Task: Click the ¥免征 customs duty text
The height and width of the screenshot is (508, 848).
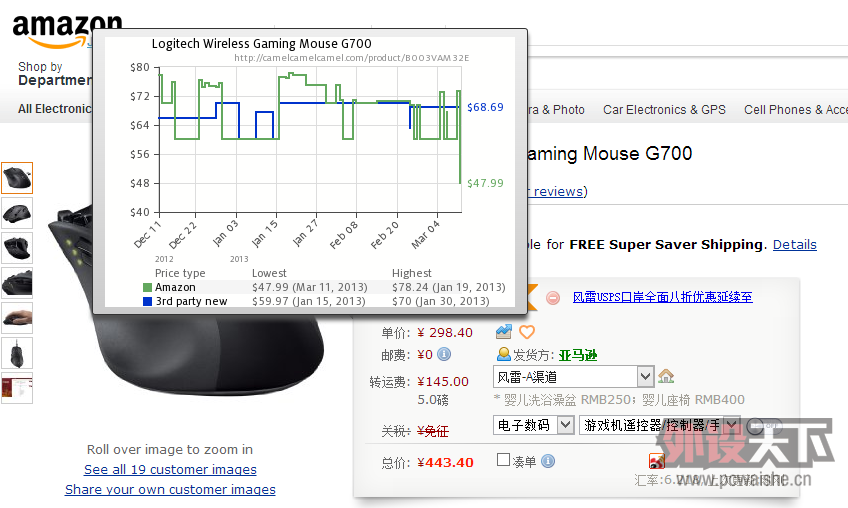Action: click(x=433, y=431)
